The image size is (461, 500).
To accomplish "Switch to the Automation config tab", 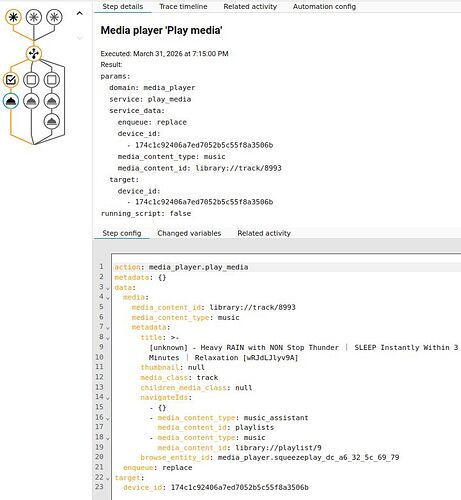I will 324,6.
